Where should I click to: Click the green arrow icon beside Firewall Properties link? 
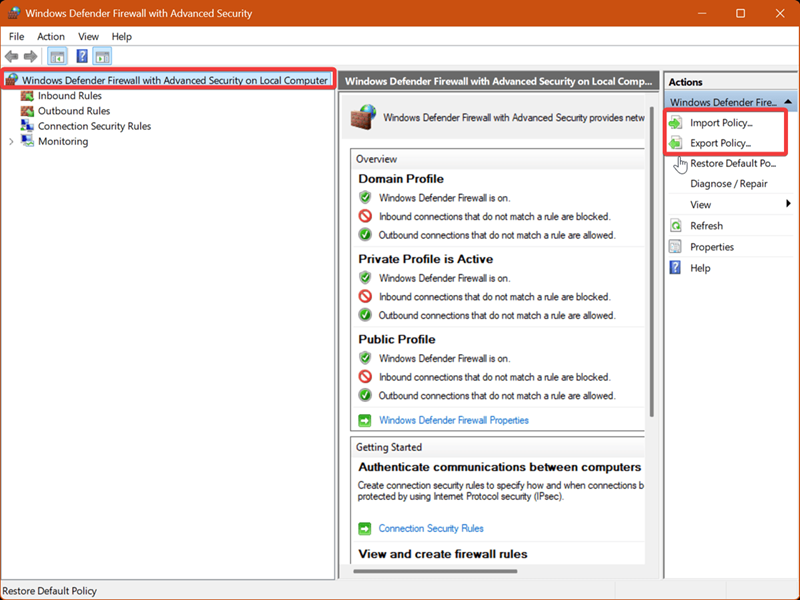(364, 420)
